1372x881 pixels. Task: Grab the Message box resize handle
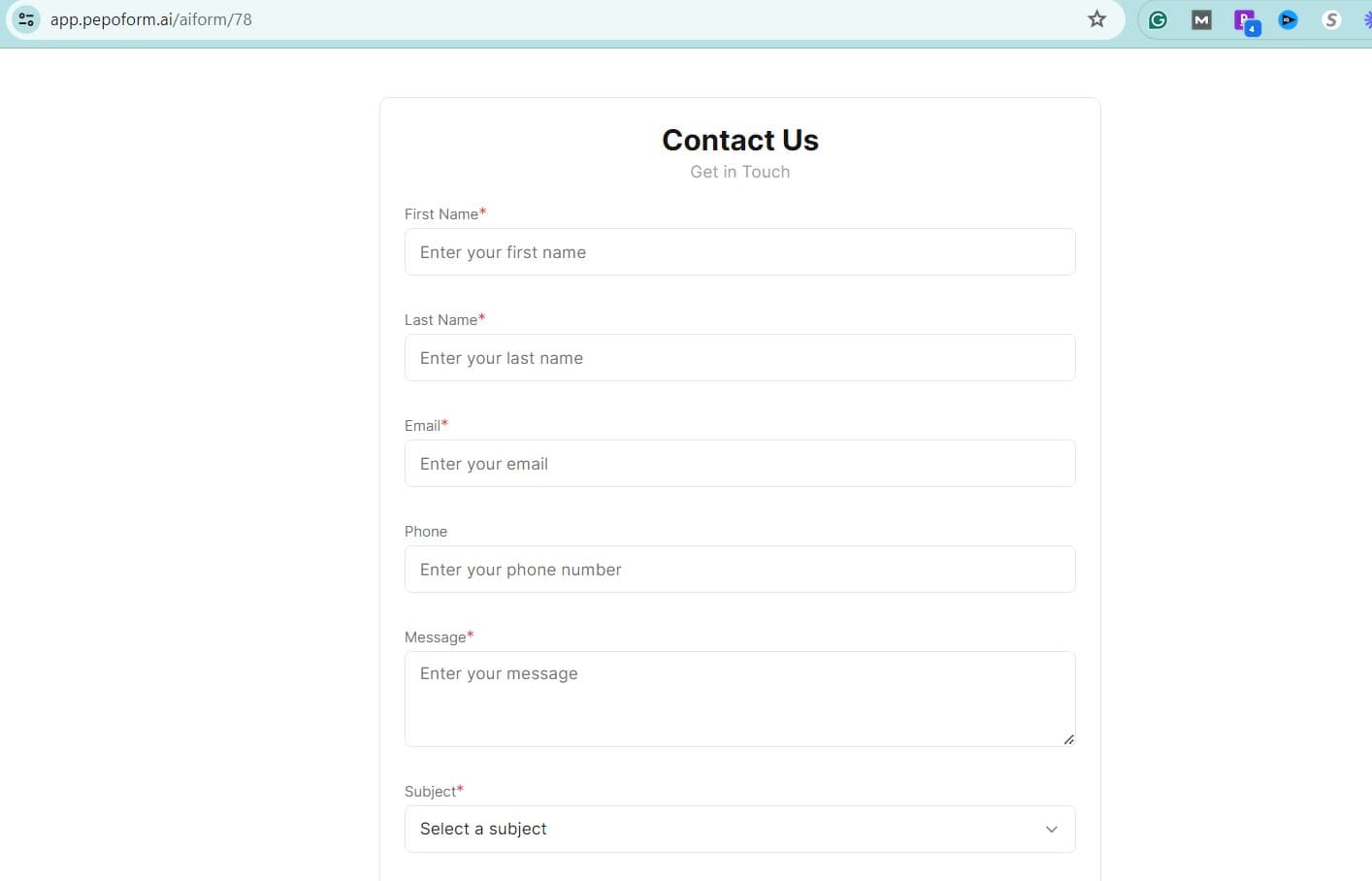click(1068, 739)
